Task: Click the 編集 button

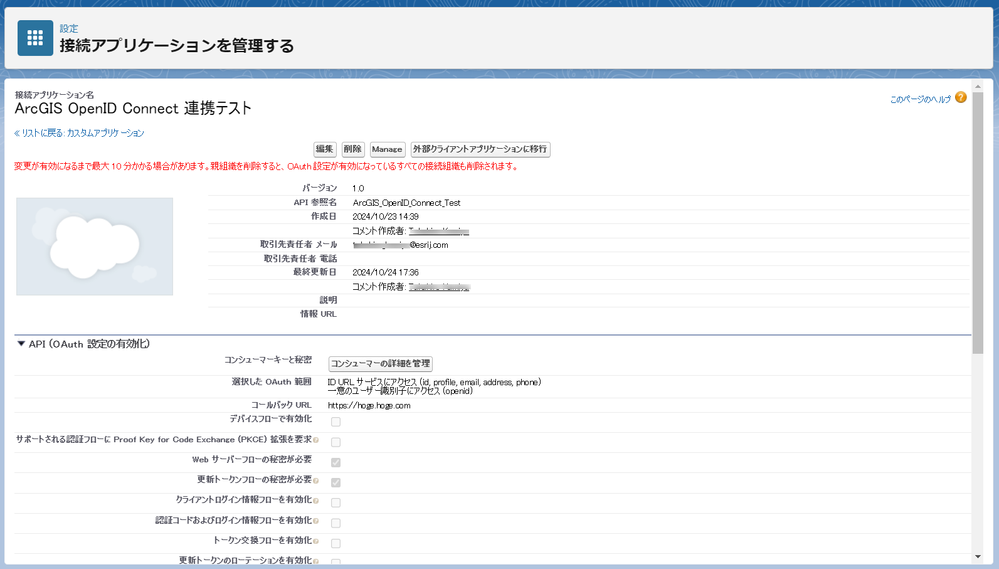Action: pos(325,149)
